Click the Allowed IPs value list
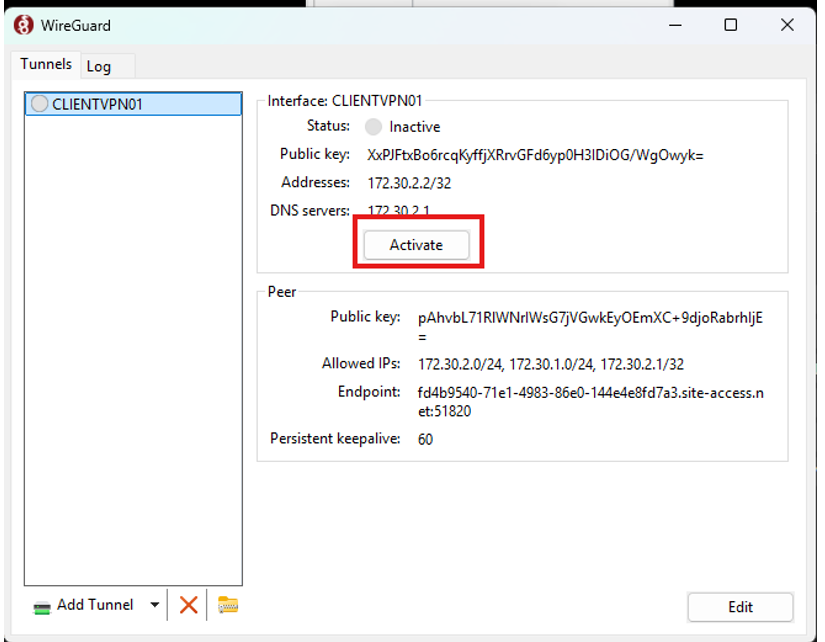This screenshot has width=825, height=642. pos(550,364)
